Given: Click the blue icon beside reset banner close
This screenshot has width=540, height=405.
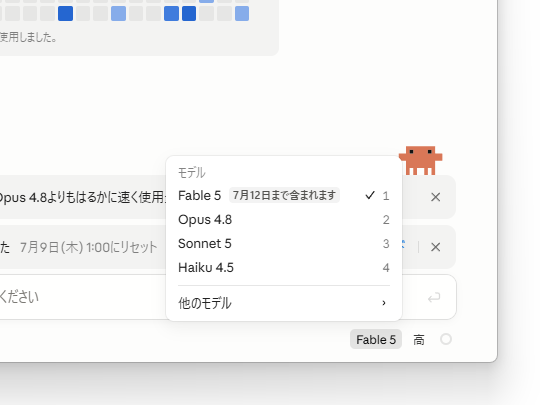Looking at the screenshot, I should [404, 245].
